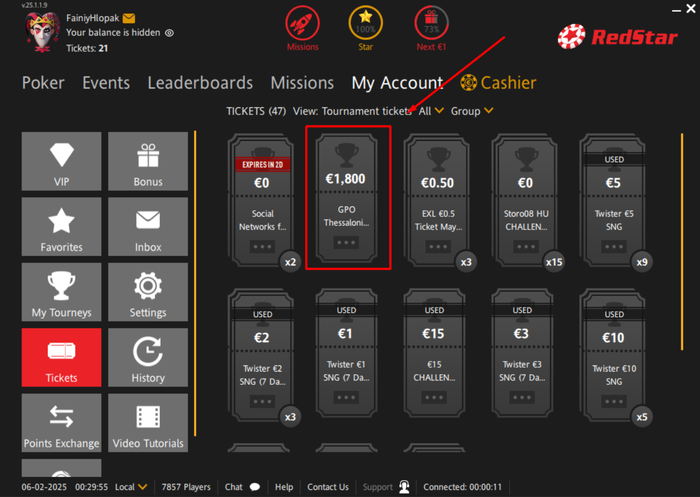Click the x15 count badge on Storo08 ticket

[x=554, y=262]
